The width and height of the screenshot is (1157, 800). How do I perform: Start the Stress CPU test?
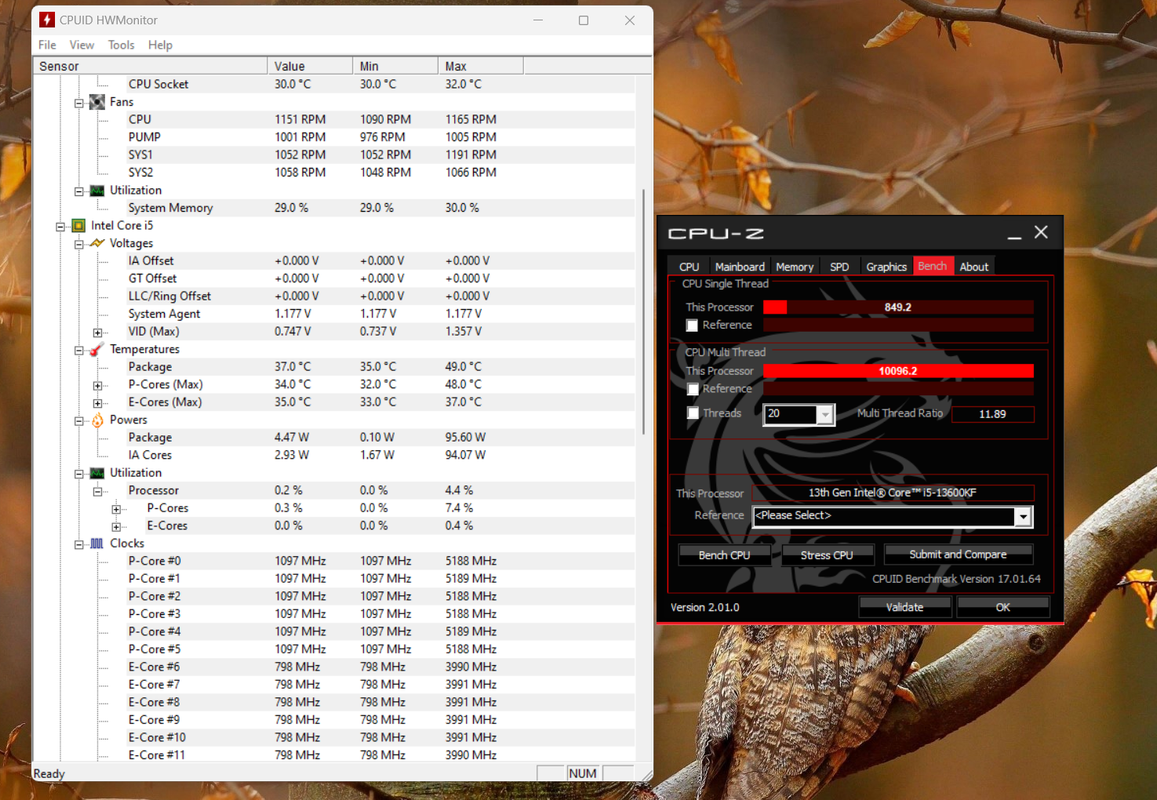(827, 555)
